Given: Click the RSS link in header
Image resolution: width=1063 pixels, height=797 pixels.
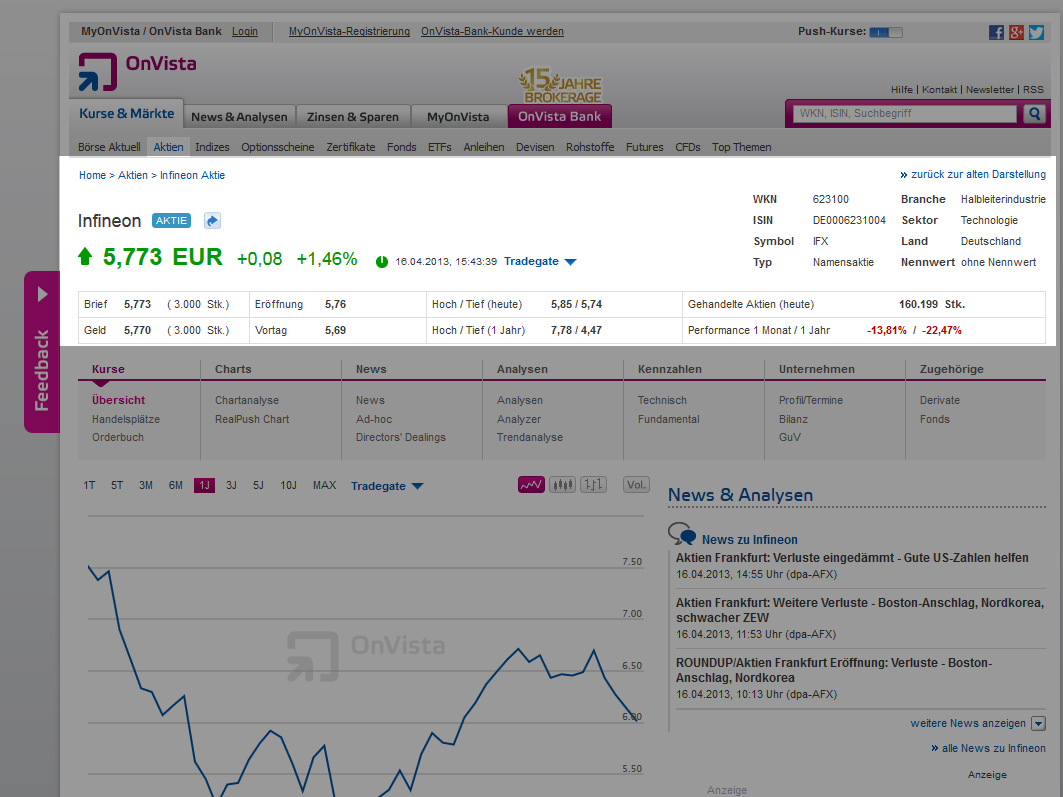Looking at the screenshot, I should (x=1033, y=89).
